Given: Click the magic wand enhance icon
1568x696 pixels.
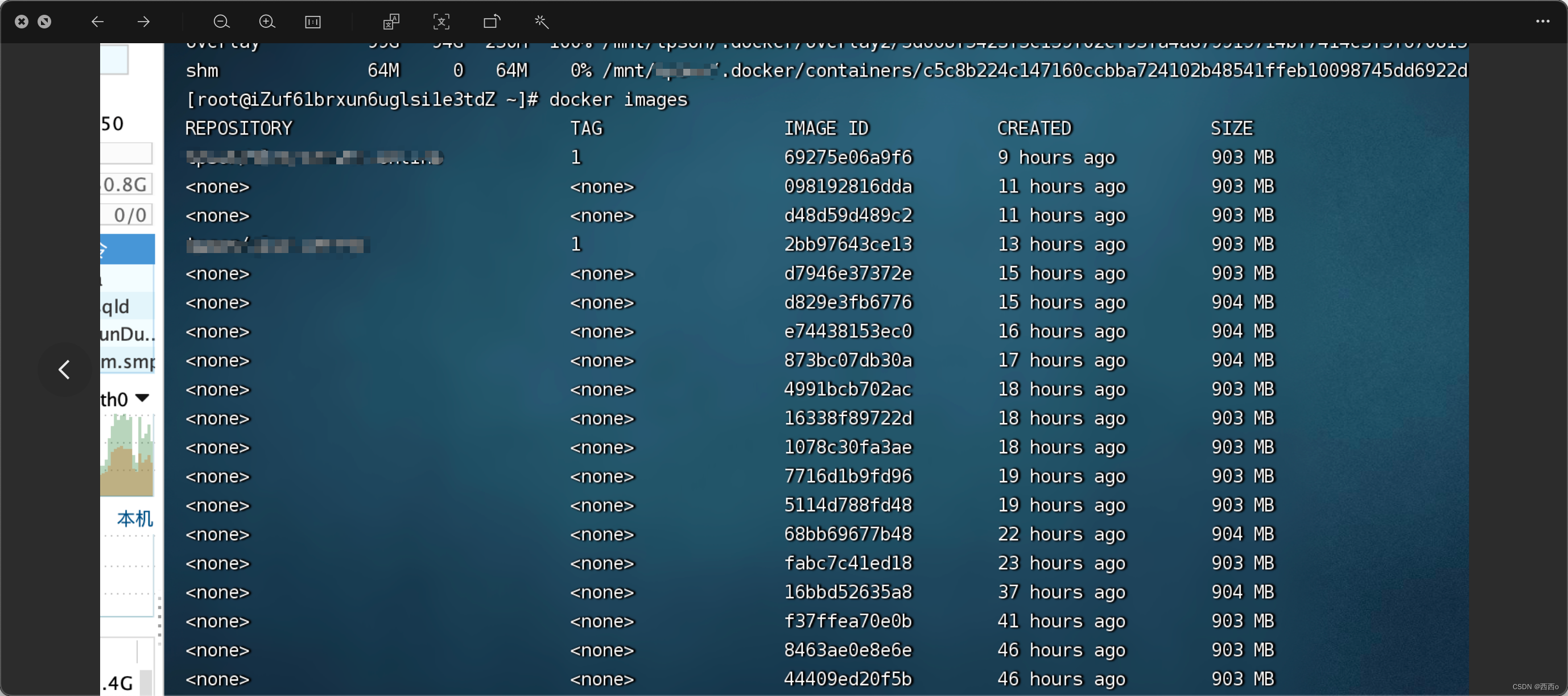Looking at the screenshot, I should tap(541, 22).
